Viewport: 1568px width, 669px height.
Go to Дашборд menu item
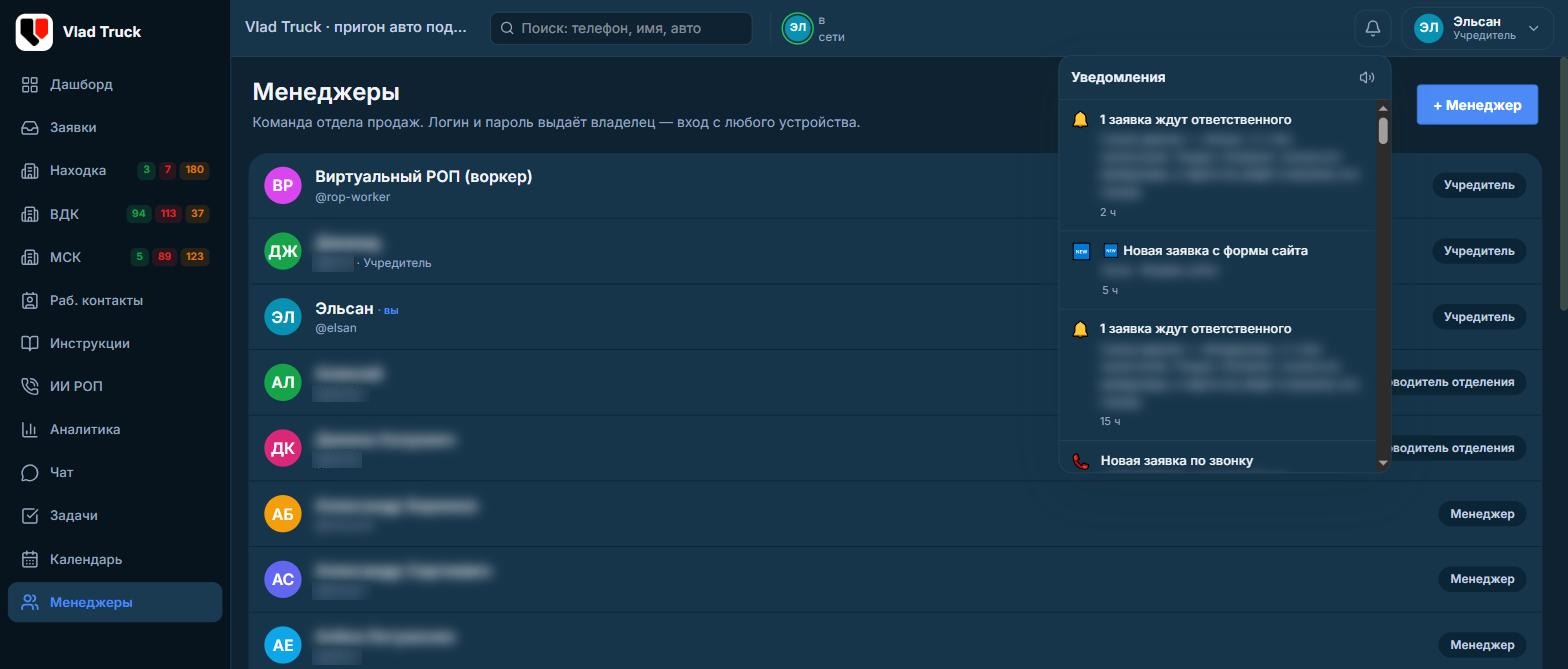115,84
